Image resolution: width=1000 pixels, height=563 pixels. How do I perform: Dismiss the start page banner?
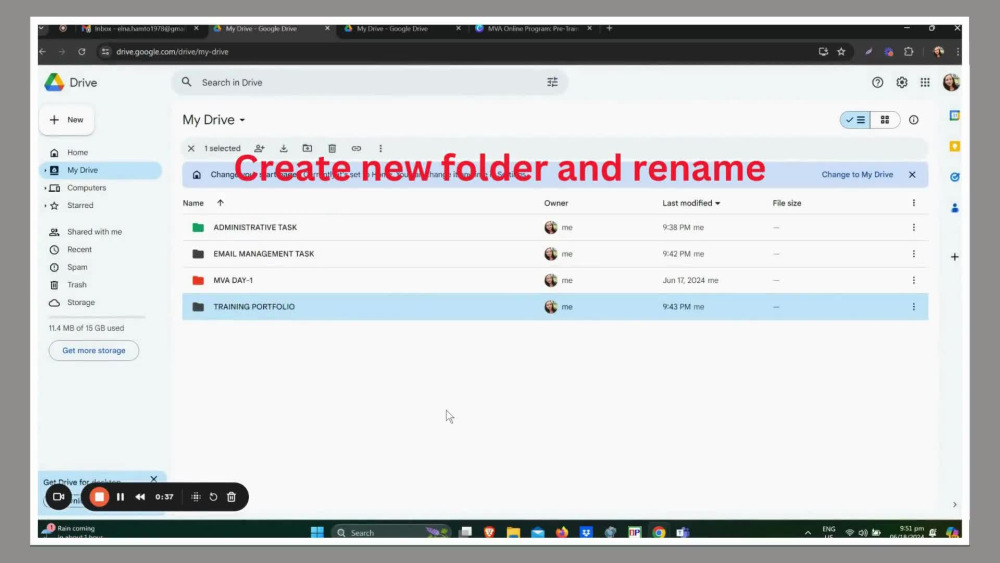pos(913,175)
